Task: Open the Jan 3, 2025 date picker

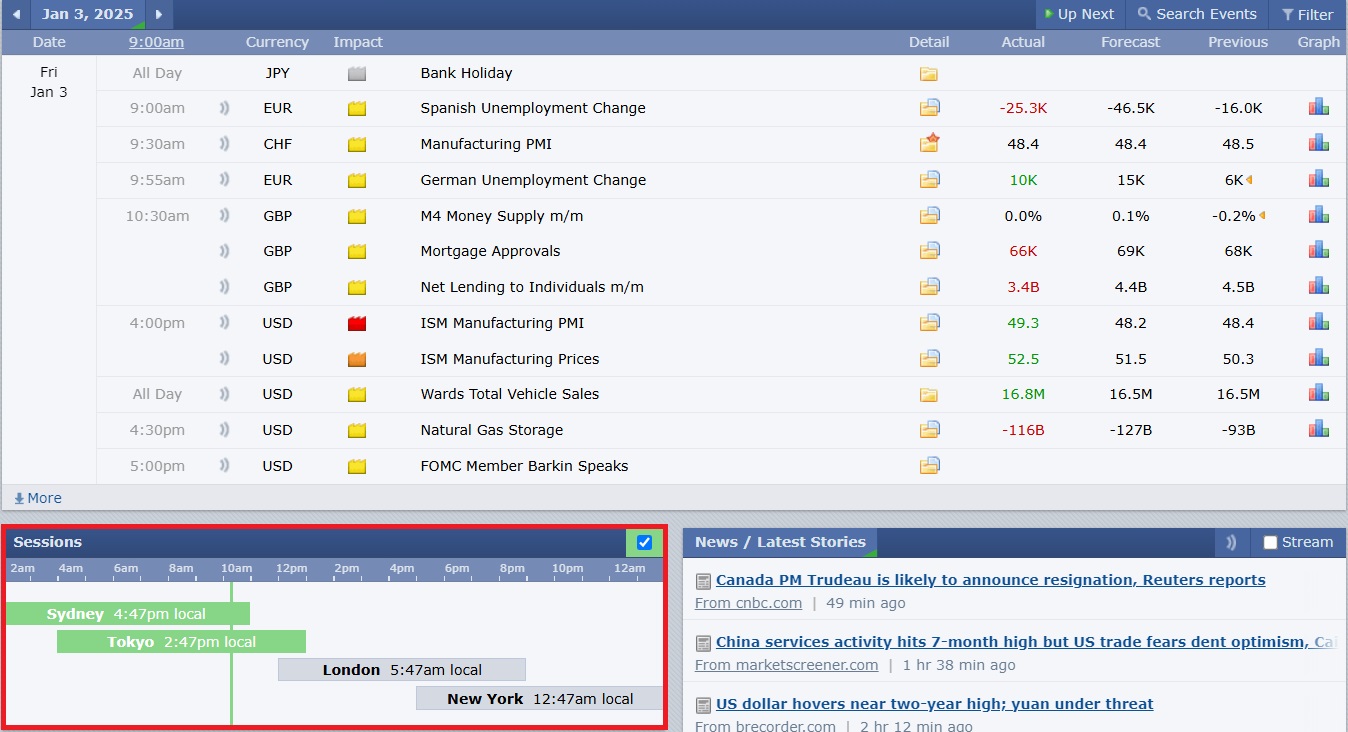Action: pos(87,14)
